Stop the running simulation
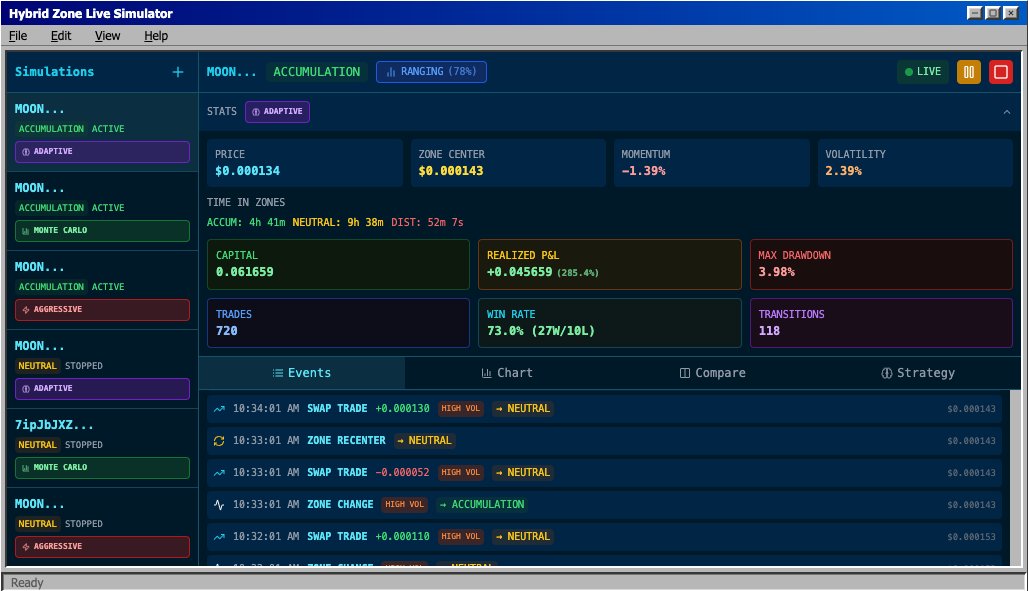Image resolution: width=1028 pixels, height=591 pixels. (x=1001, y=72)
